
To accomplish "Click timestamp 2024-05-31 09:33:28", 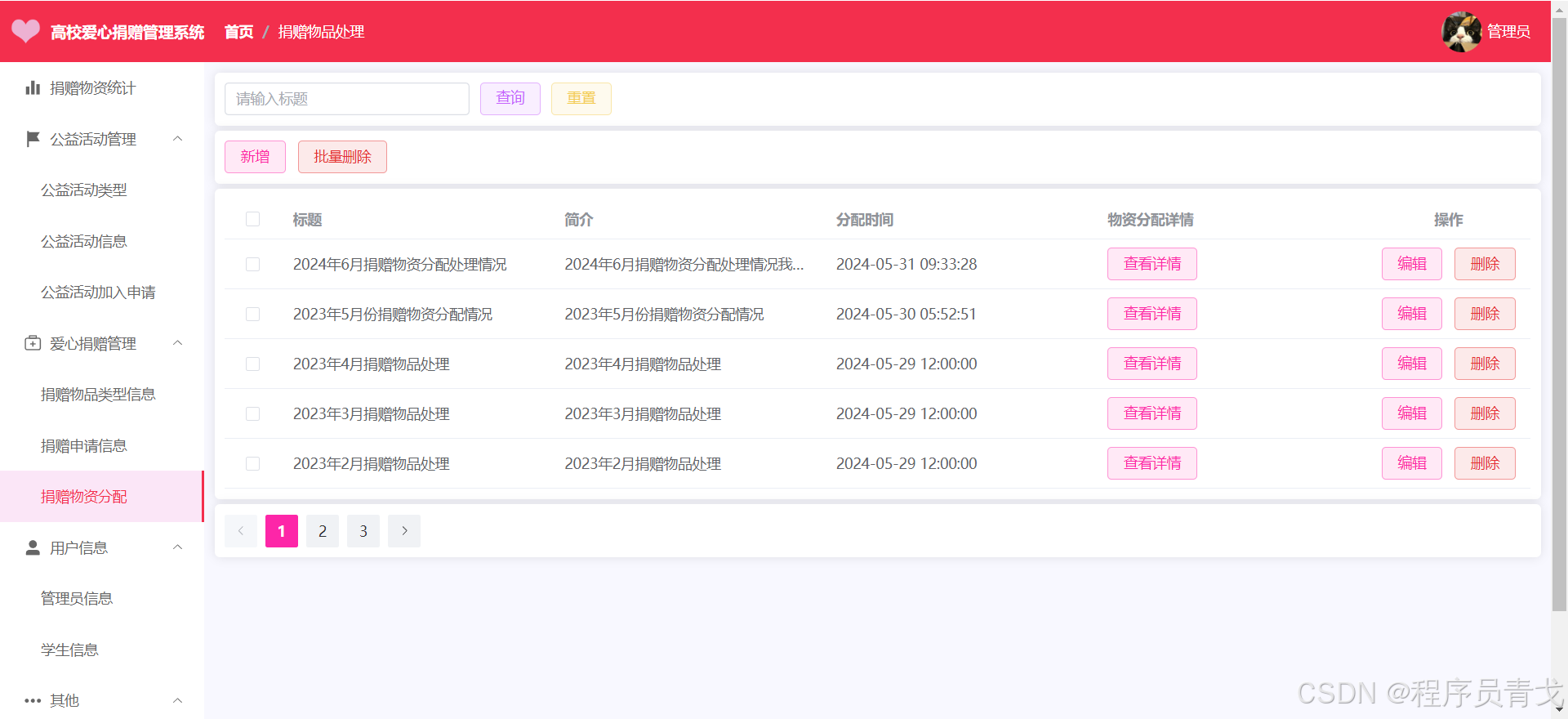I will coord(906,264).
